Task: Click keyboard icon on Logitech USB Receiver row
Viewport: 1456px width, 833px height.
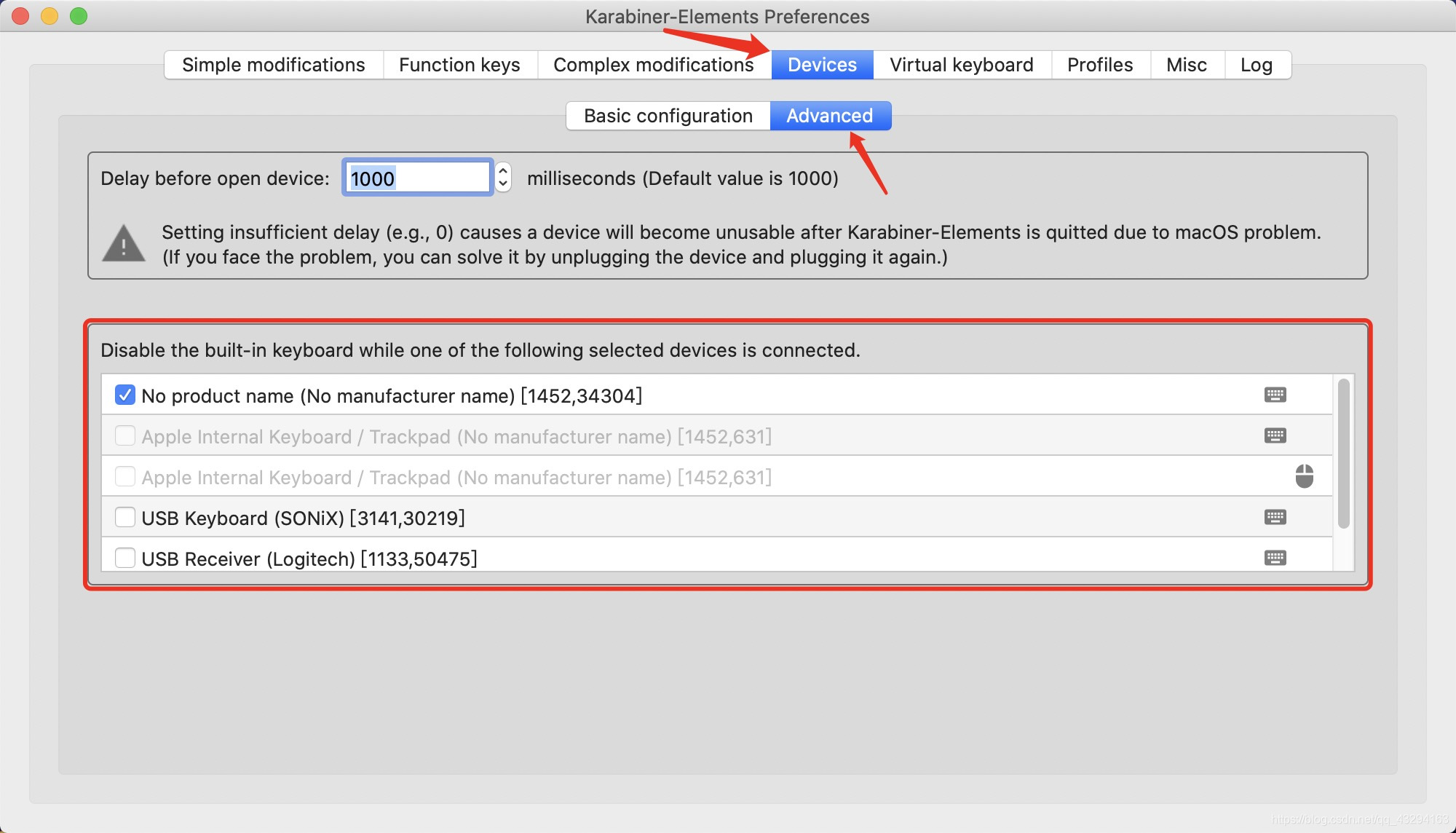Action: [1275, 558]
